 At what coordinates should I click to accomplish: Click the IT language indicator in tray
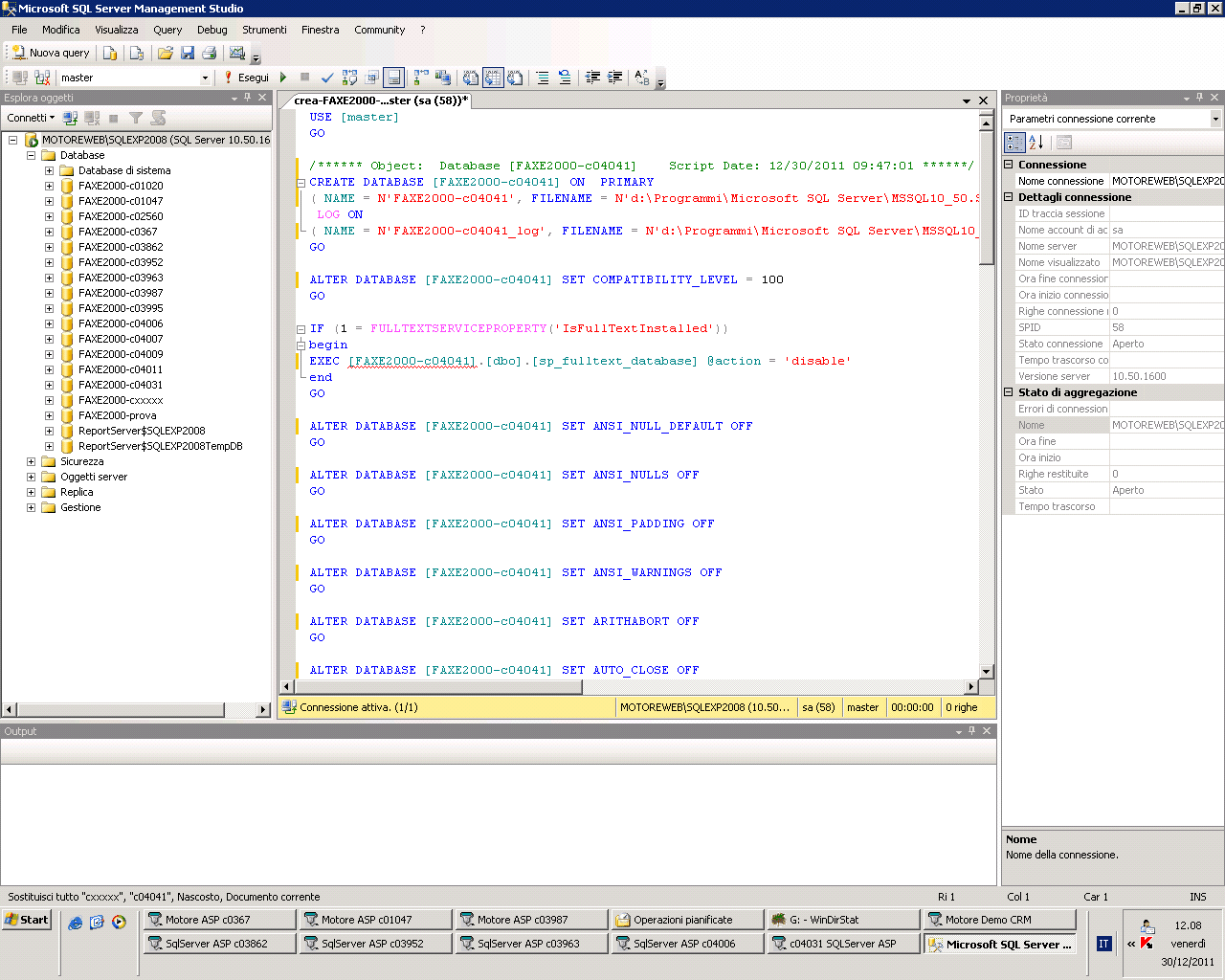[x=1103, y=944]
